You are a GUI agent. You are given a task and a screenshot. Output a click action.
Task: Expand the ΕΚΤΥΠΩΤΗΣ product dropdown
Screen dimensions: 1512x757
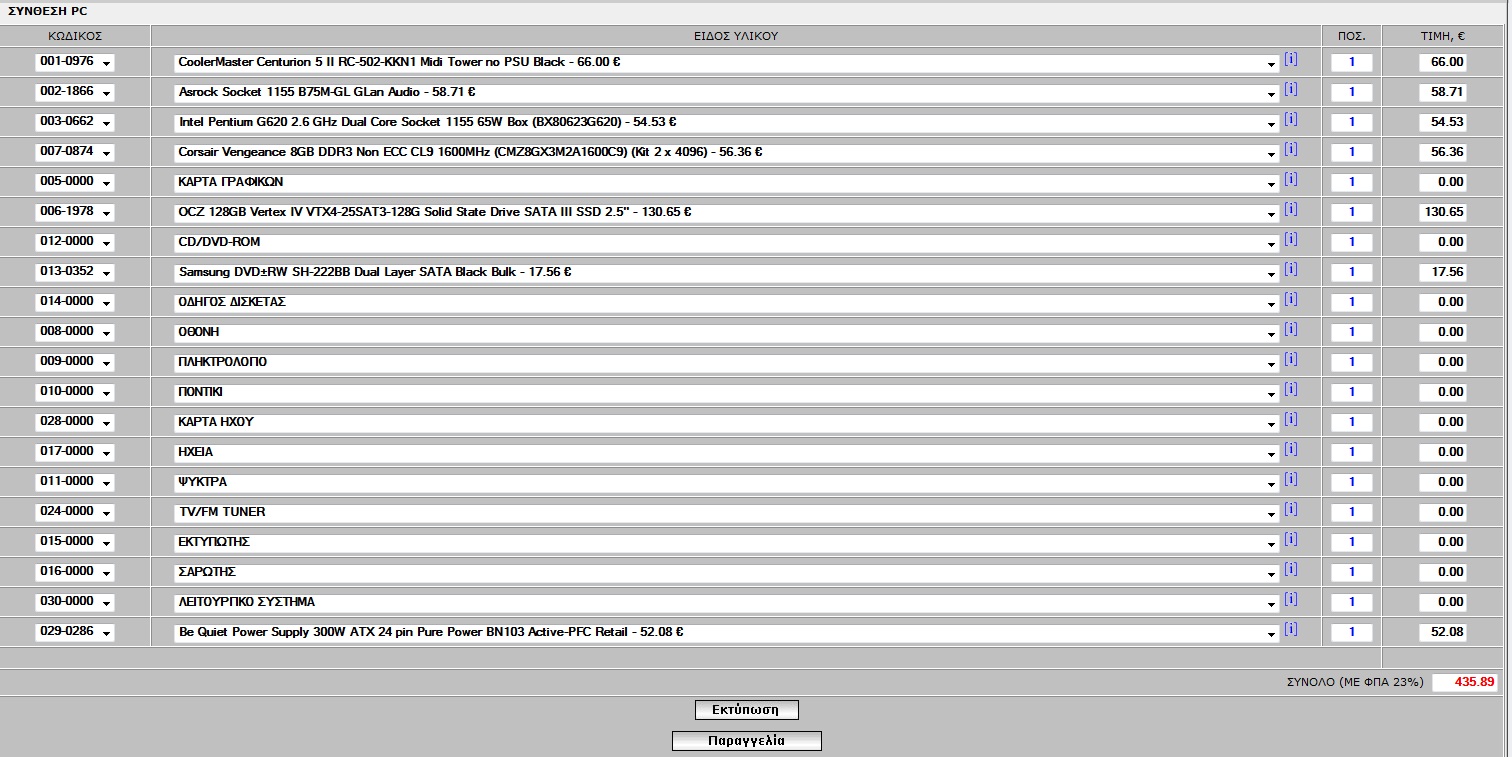point(727,542)
